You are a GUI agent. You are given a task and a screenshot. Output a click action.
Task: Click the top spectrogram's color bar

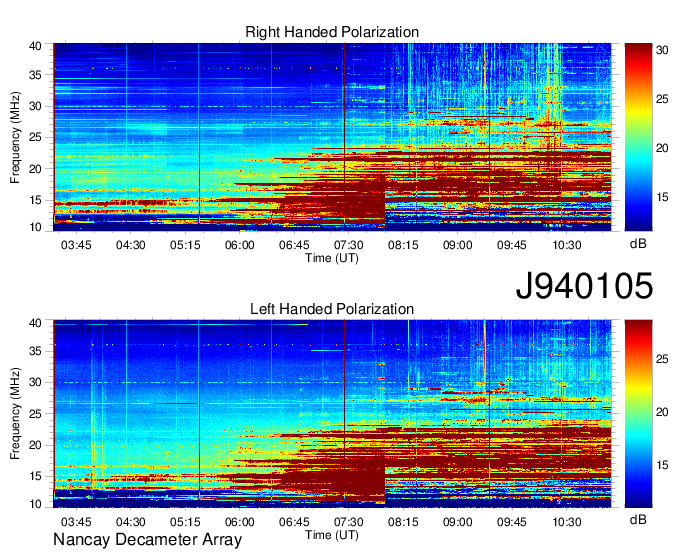click(x=638, y=137)
